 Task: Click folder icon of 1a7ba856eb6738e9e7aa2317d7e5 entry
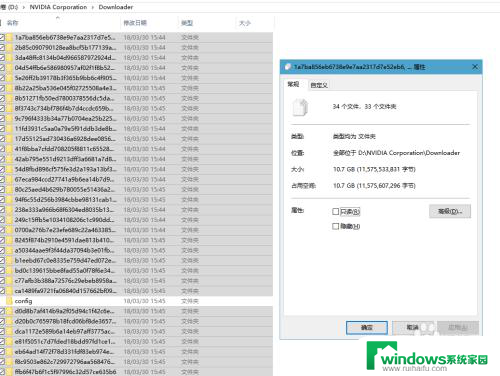coord(10,37)
